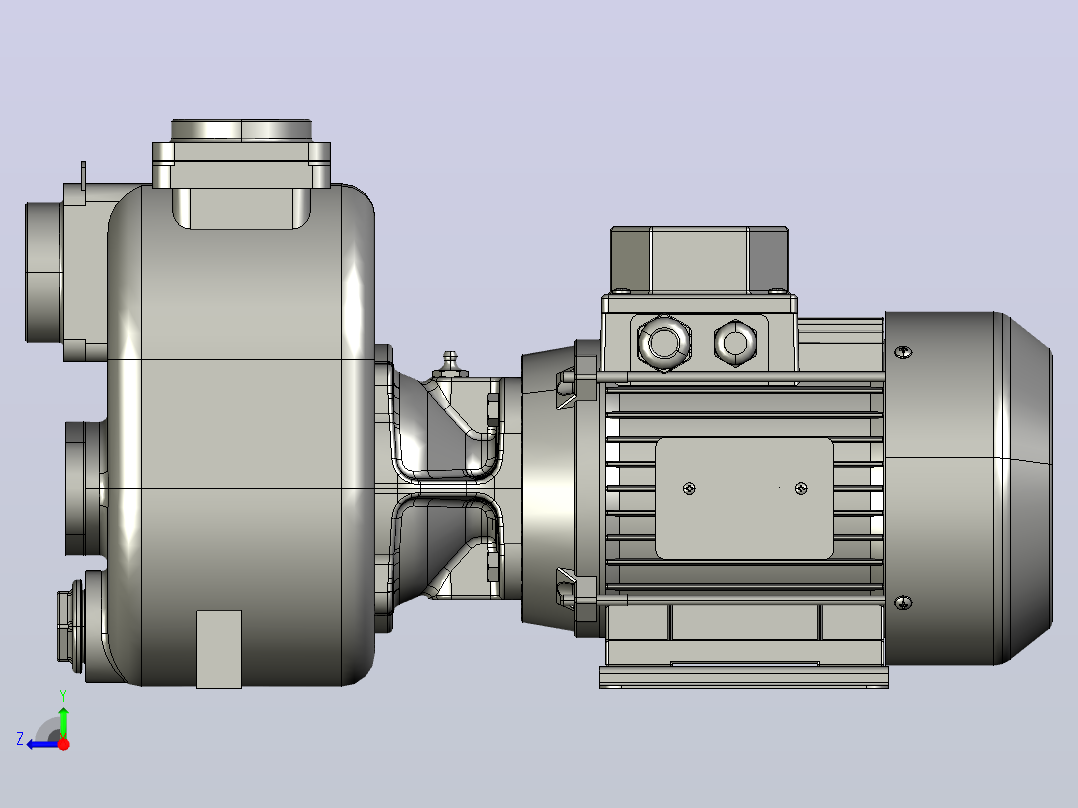Click the blue Z axis arrow of the triad
Screen dimensions: 1078x808
coord(43,744)
